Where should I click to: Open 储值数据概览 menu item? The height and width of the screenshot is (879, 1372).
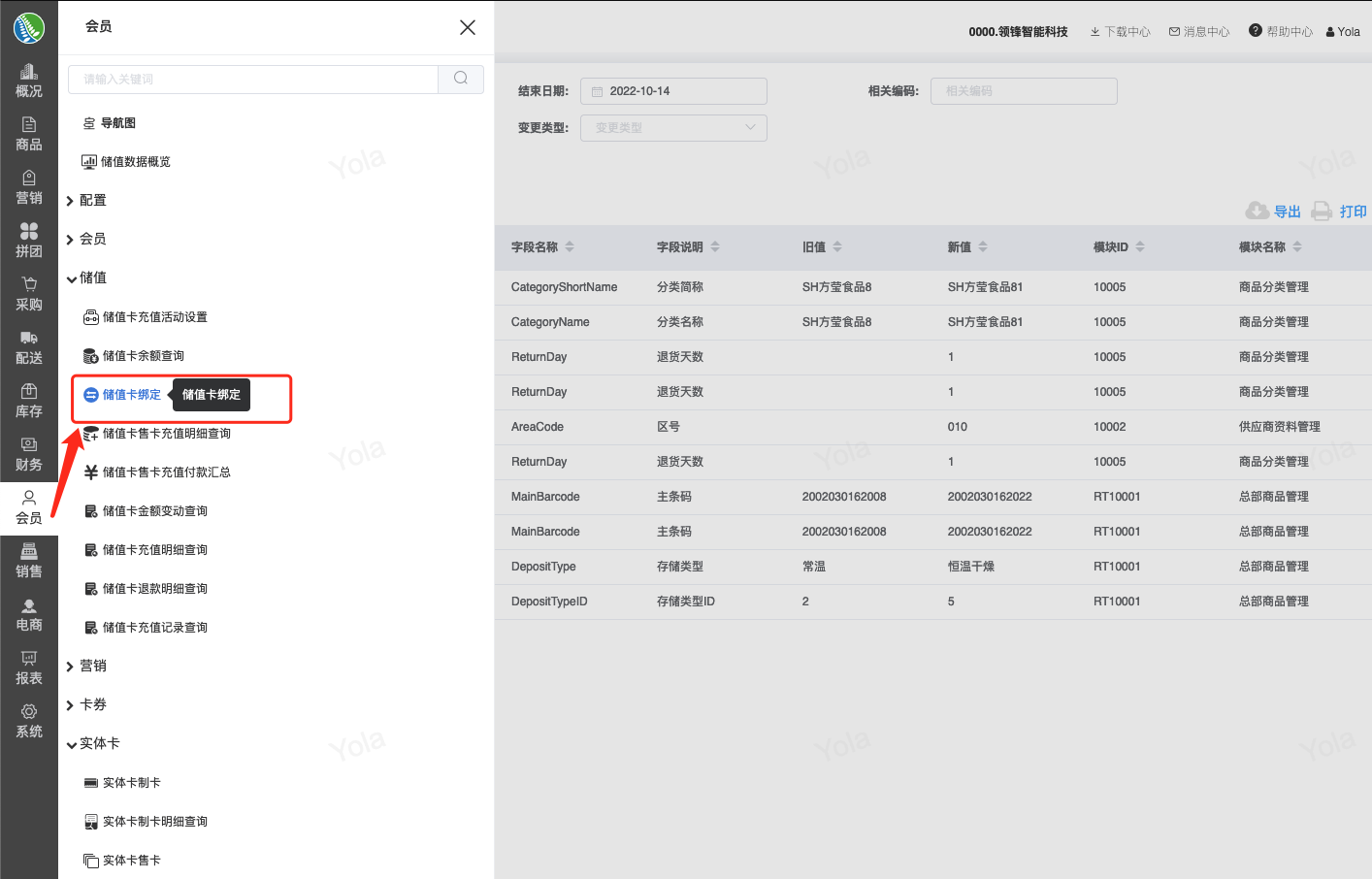tap(126, 162)
